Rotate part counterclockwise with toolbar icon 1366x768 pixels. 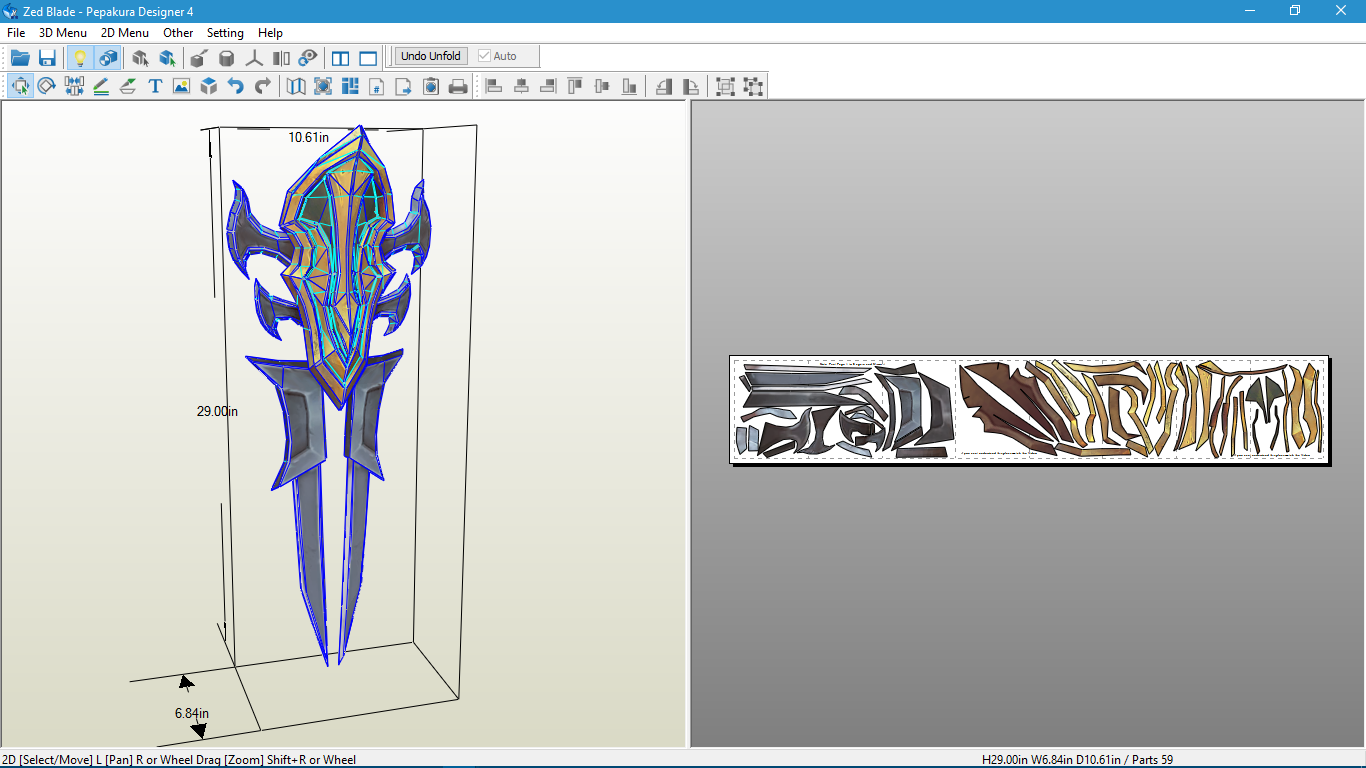(664, 86)
